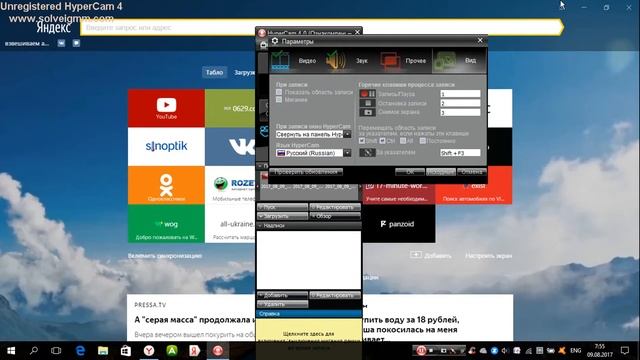Enable the Постоянно checkbox
The width and height of the screenshot is (640, 360).
[422, 141]
